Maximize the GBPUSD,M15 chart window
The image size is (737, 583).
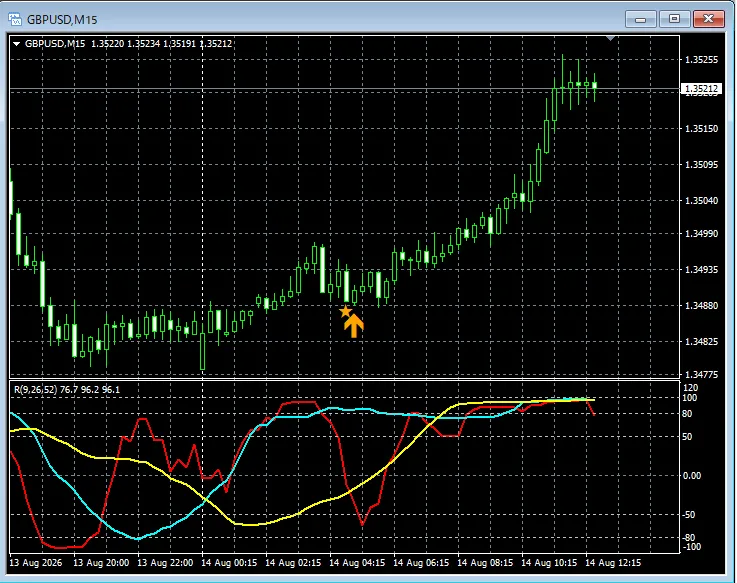point(674,19)
